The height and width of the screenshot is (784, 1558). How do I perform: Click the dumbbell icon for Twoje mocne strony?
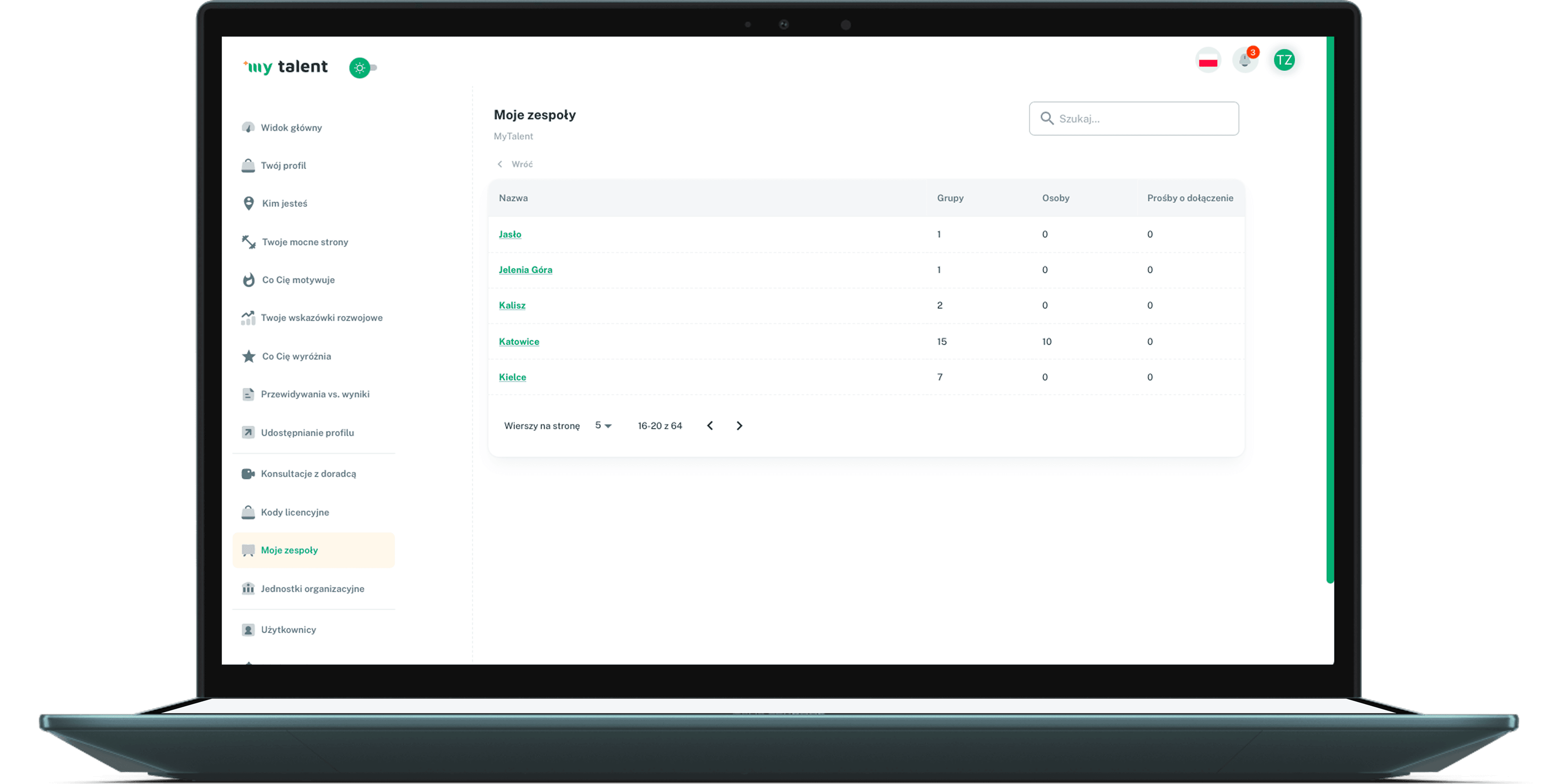(x=249, y=242)
